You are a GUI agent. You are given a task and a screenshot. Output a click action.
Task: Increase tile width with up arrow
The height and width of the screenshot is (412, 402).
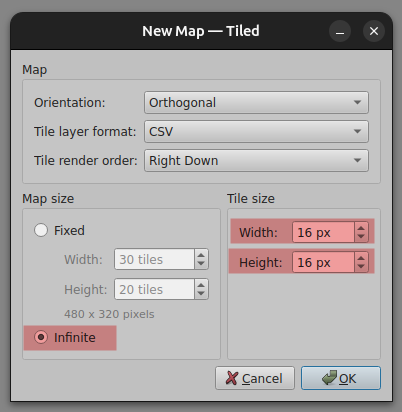pos(361,228)
